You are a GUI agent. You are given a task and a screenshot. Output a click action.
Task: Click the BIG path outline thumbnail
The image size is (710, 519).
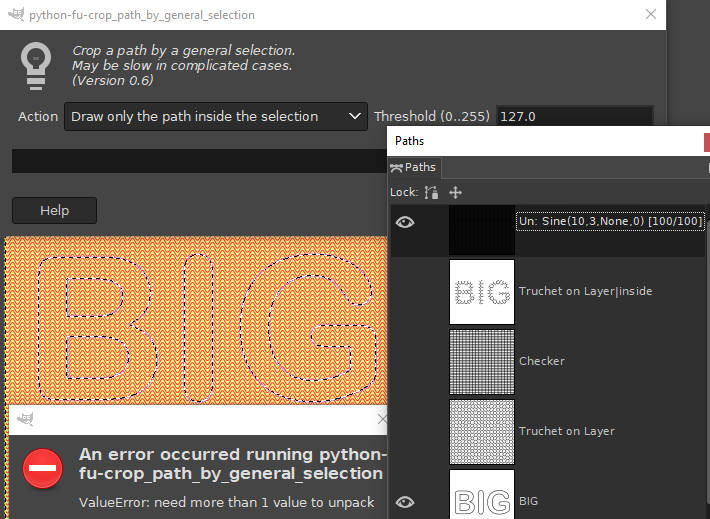pos(482,497)
